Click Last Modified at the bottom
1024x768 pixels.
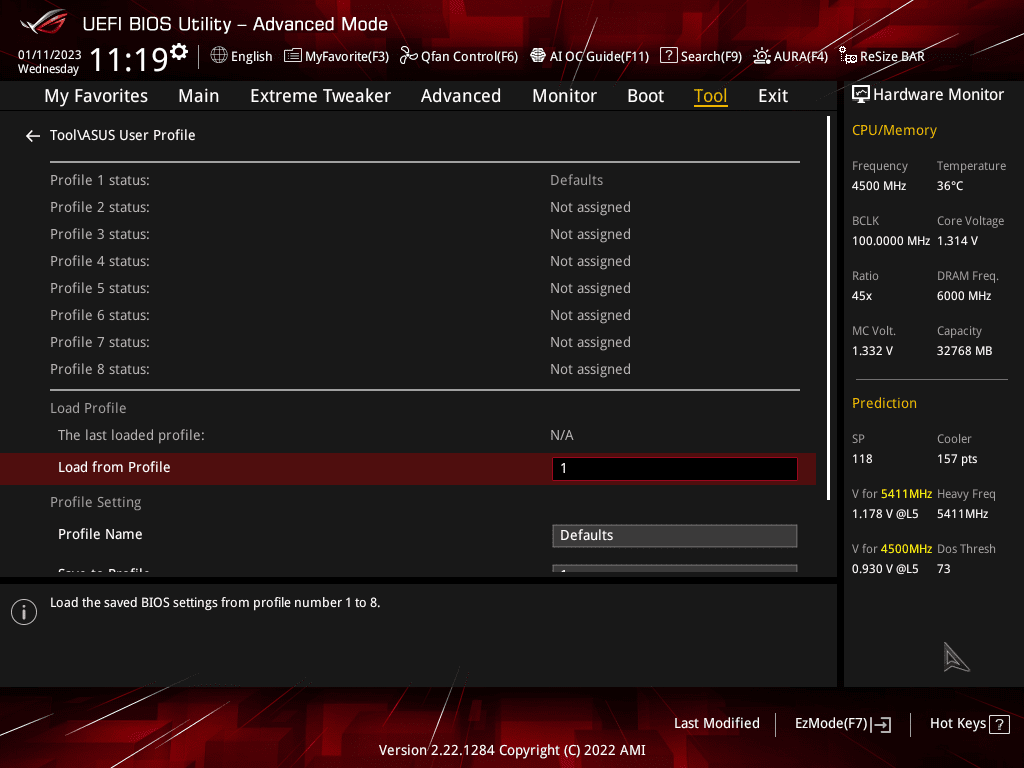pyautogui.click(x=716, y=724)
